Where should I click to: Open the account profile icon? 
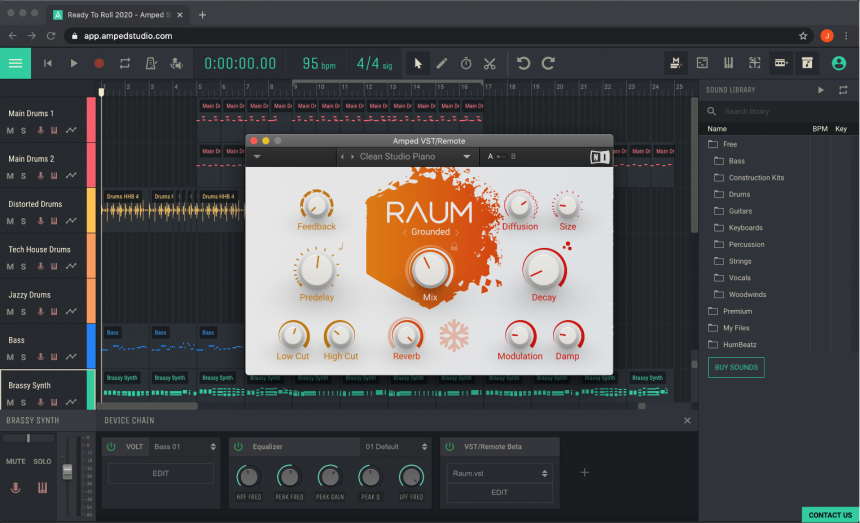(x=839, y=64)
